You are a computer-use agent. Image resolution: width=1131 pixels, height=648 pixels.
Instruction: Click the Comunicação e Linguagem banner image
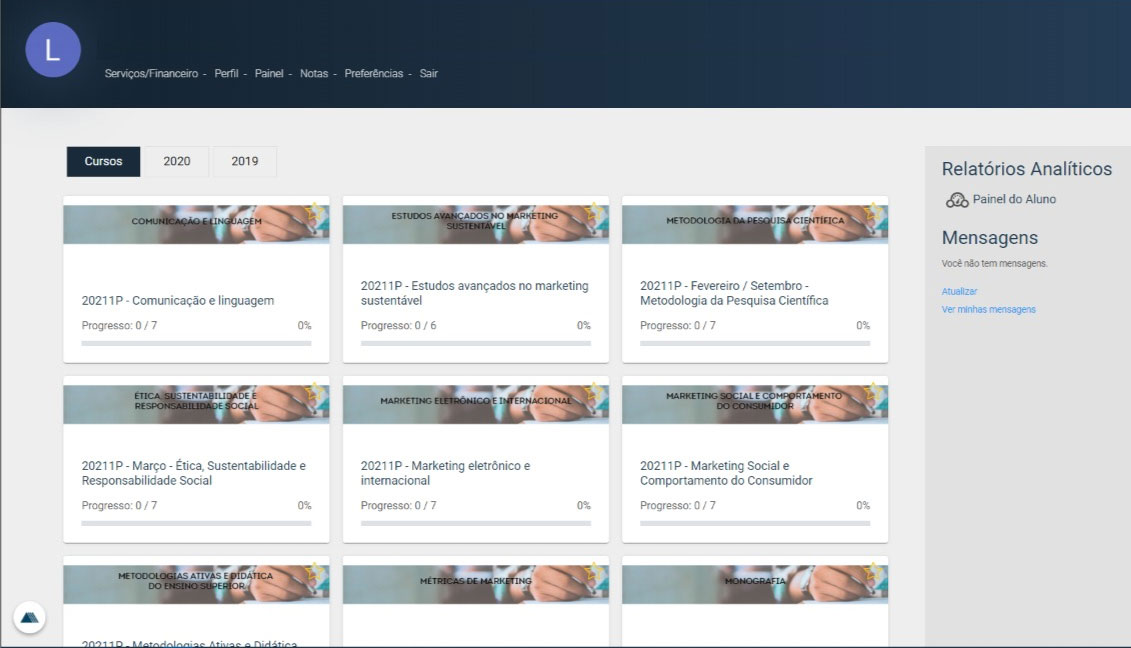point(196,224)
